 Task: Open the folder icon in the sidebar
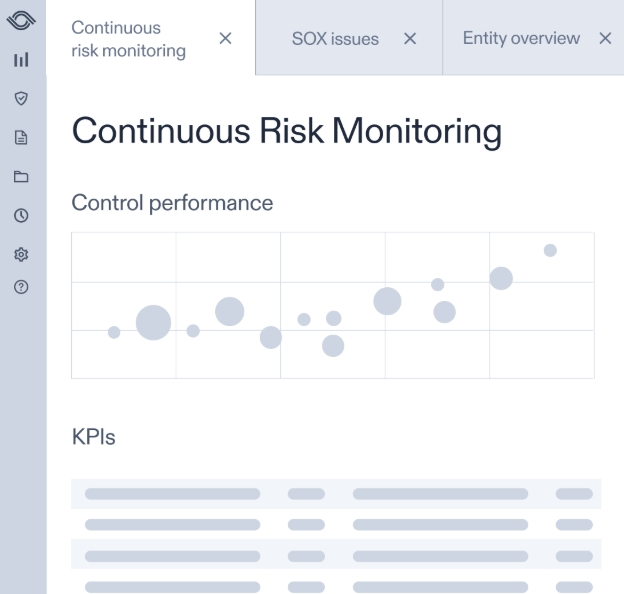pyautogui.click(x=21, y=177)
